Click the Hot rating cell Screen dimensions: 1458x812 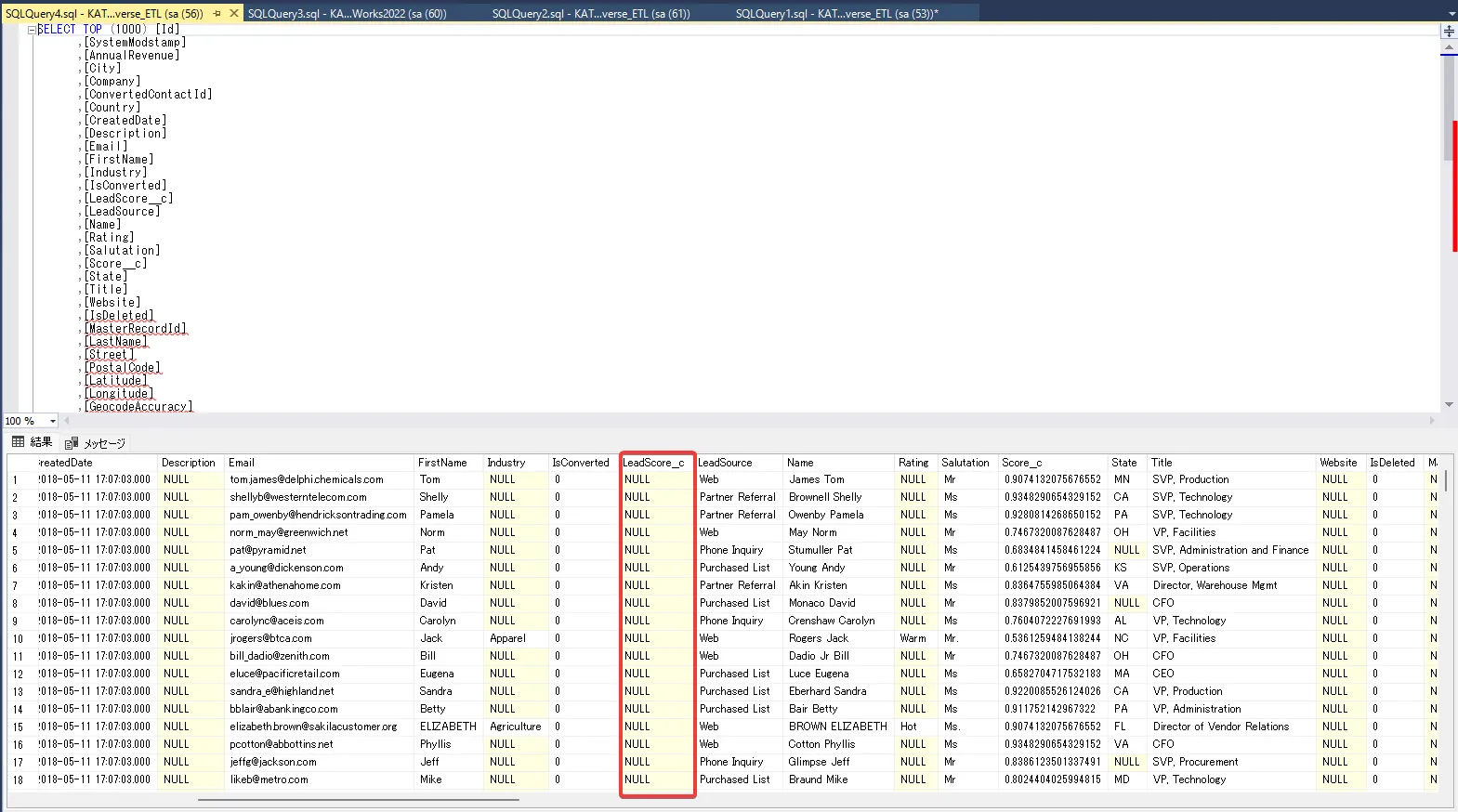coord(915,727)
